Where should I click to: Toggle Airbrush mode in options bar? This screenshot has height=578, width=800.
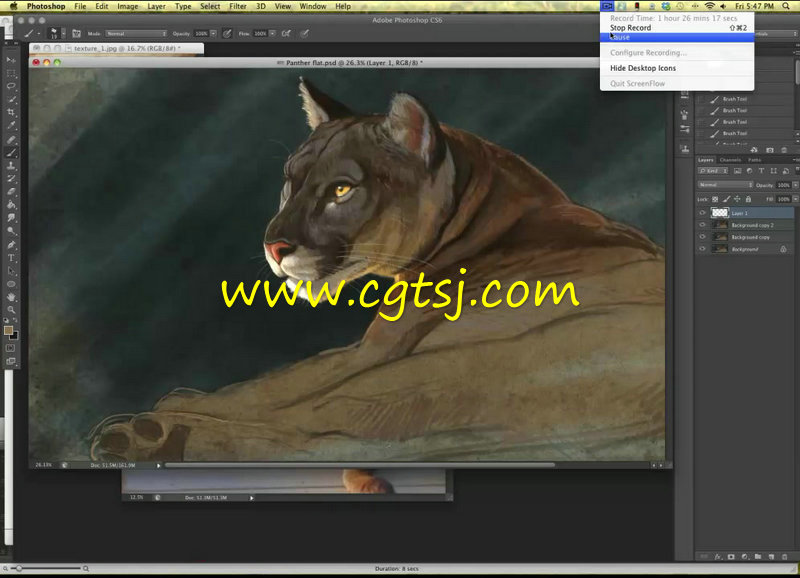click(286, 34)
